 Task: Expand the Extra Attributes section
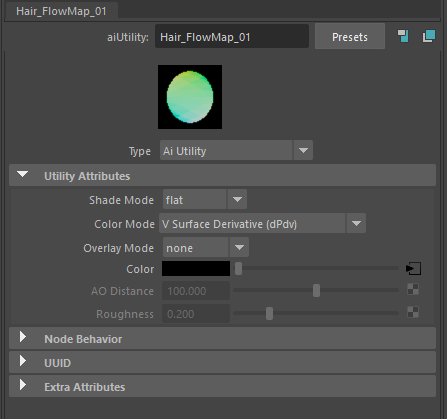(222, 386)
